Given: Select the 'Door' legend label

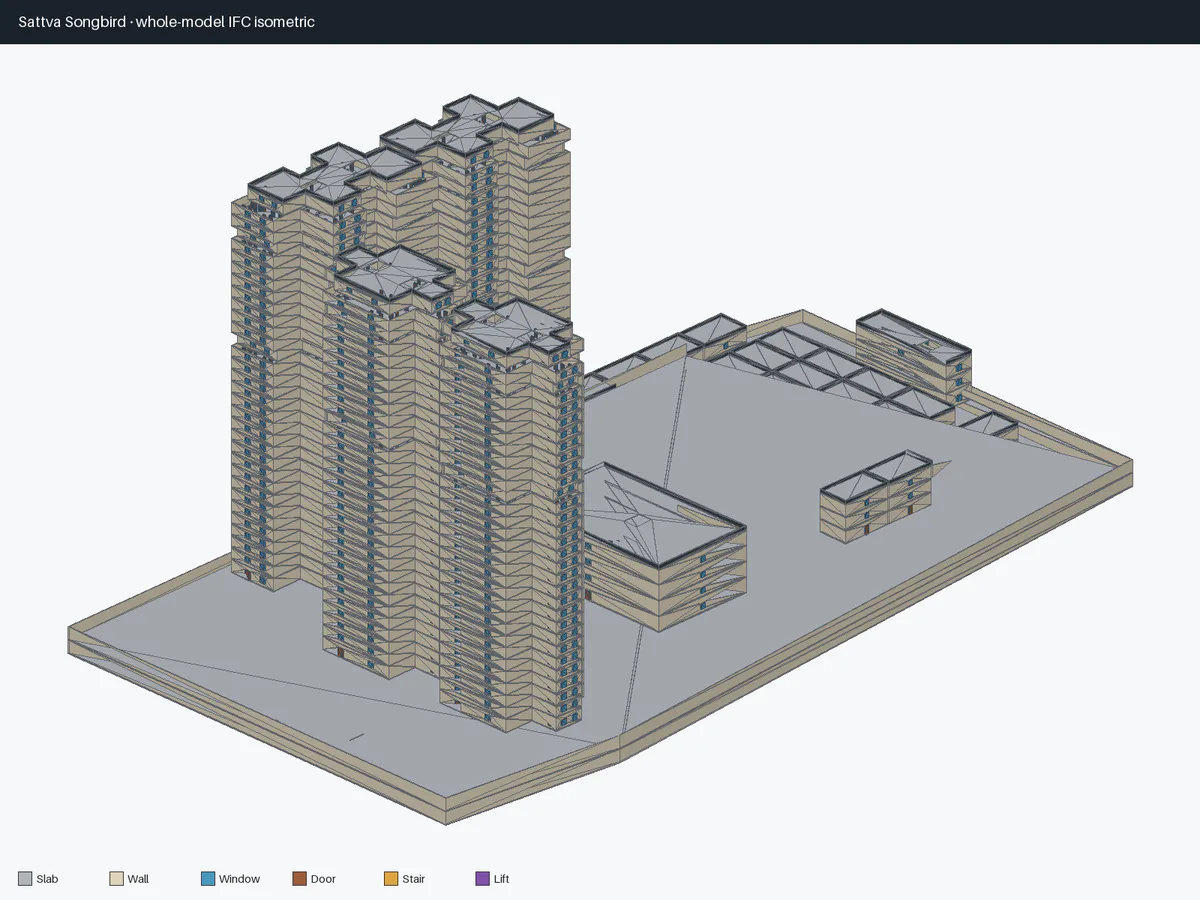Looking at the screenshot, I should (323, 879).
